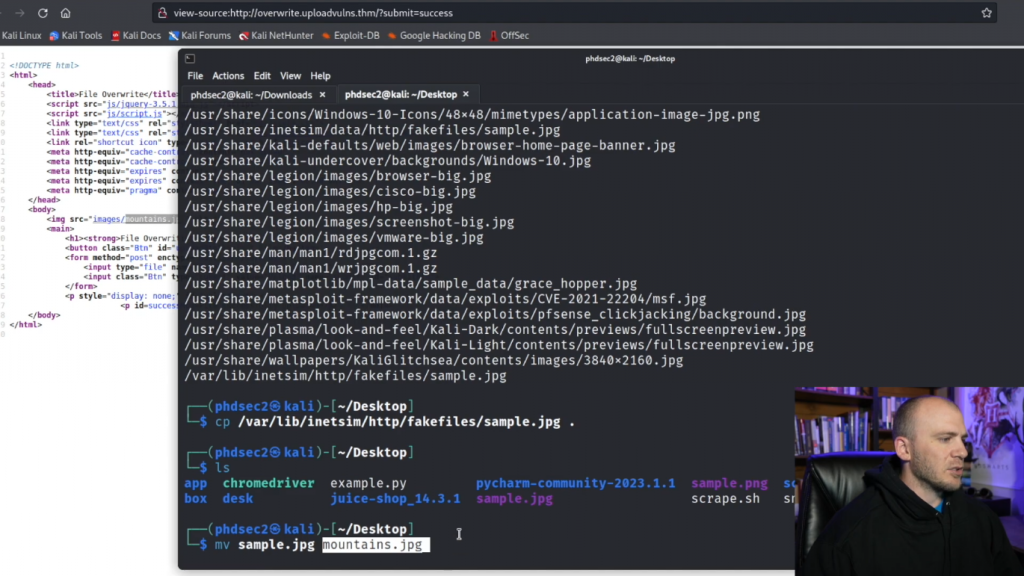The height and width of the screenshot is (576, 1024).
Task: Open the Kali Docs bookmark
Action: click(x=136, y=35)
